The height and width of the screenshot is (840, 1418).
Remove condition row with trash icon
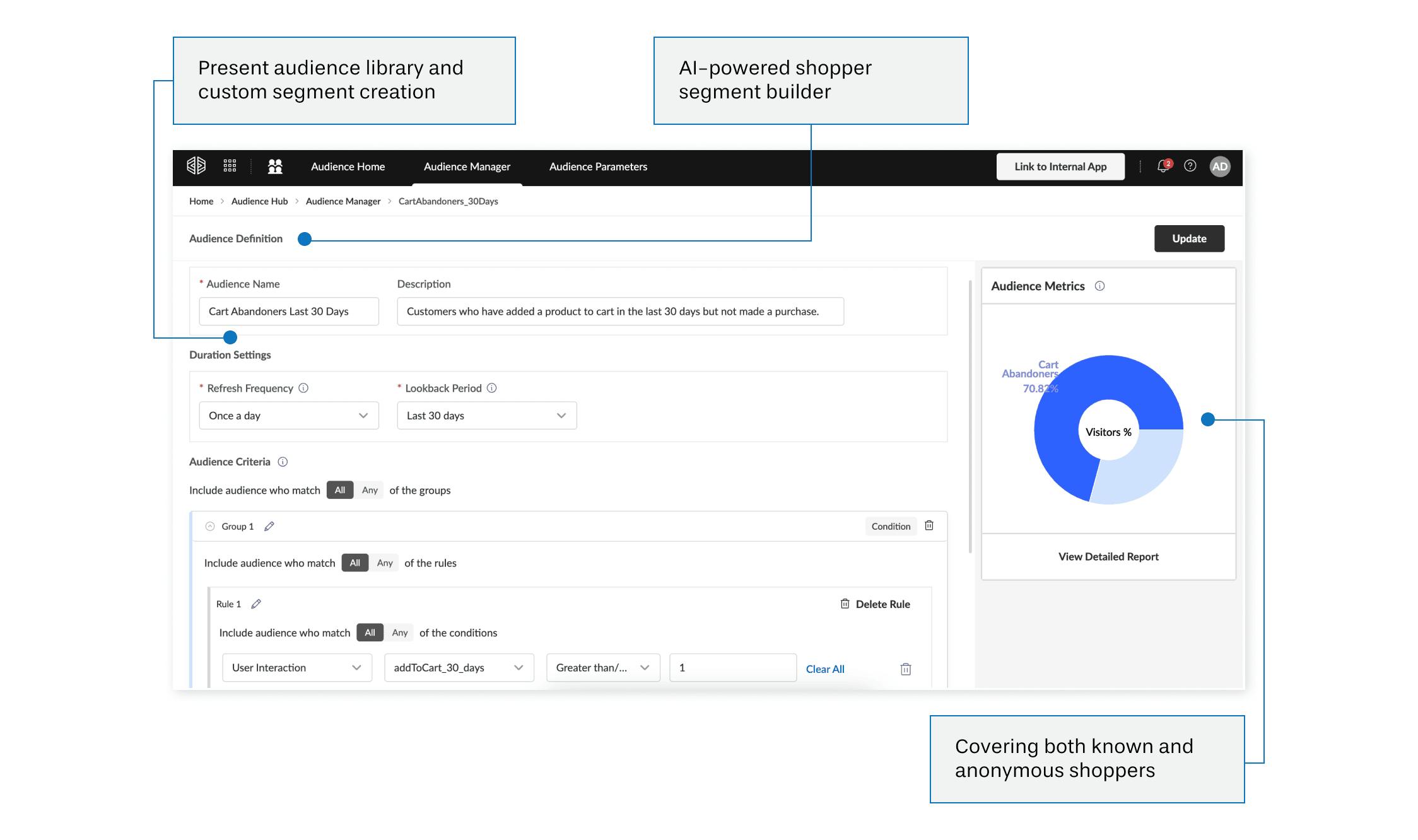click(x=905, y=669)
